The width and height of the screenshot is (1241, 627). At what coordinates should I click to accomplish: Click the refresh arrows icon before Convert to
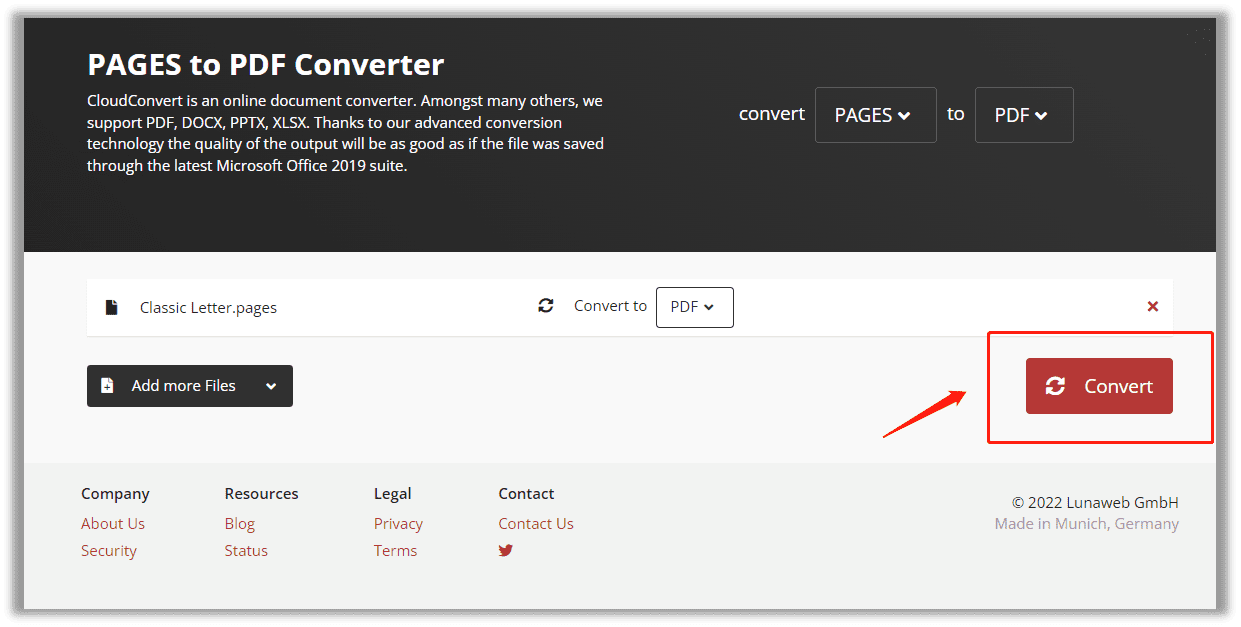click(546, 306)
